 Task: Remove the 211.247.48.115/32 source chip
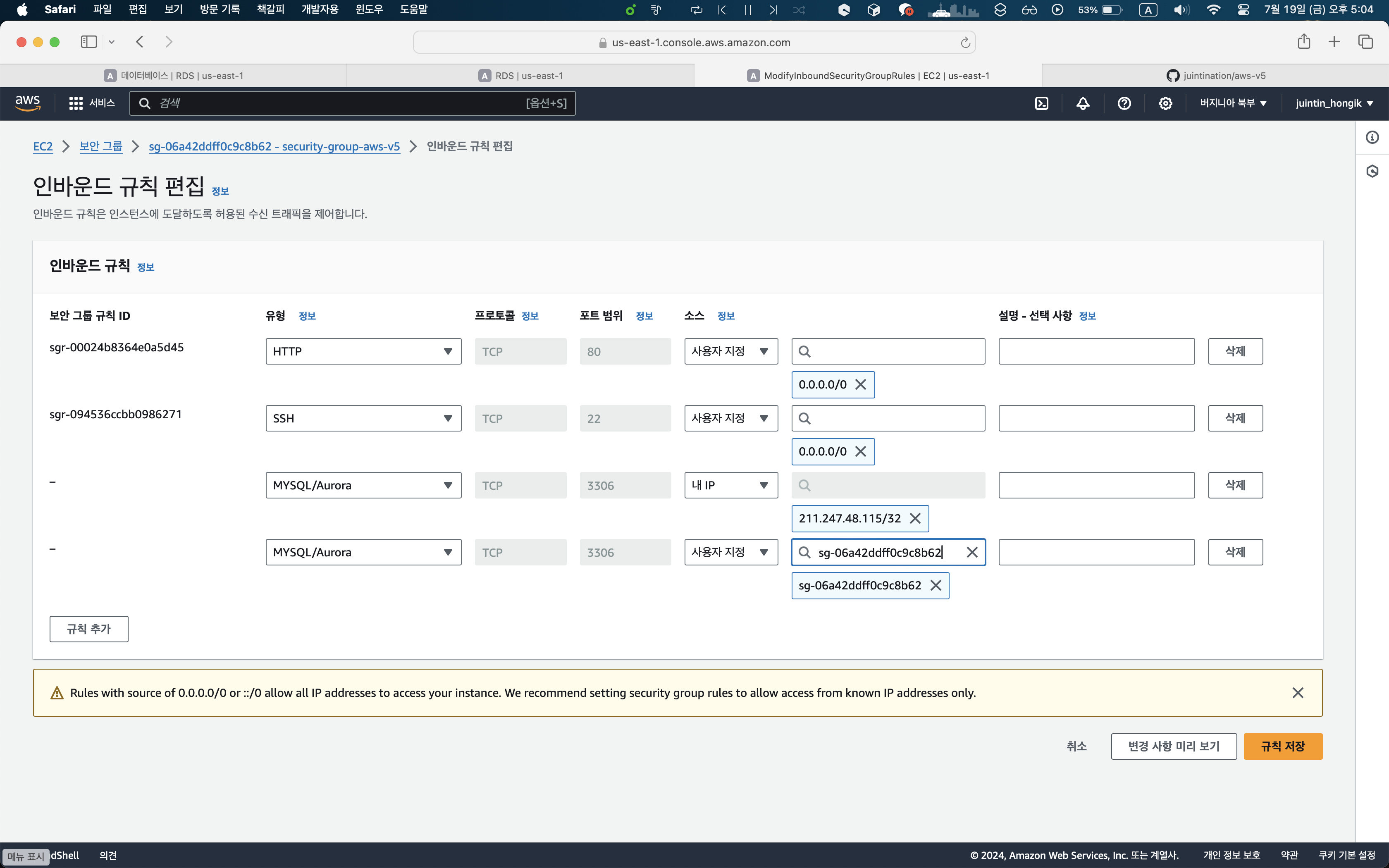click(916, 518)
